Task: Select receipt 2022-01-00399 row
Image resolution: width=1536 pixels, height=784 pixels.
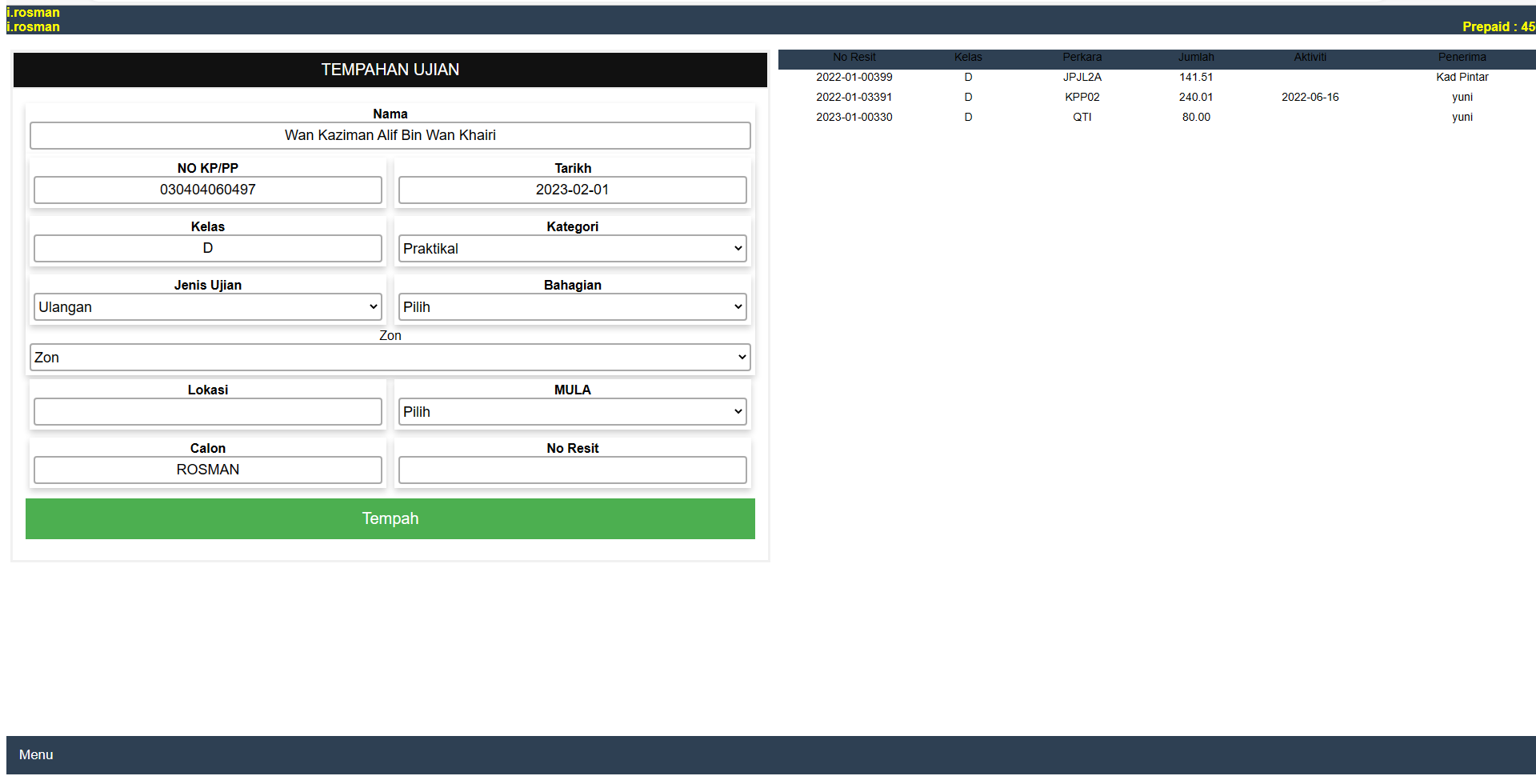Action: pyautogui.click(x=854, y=77)
